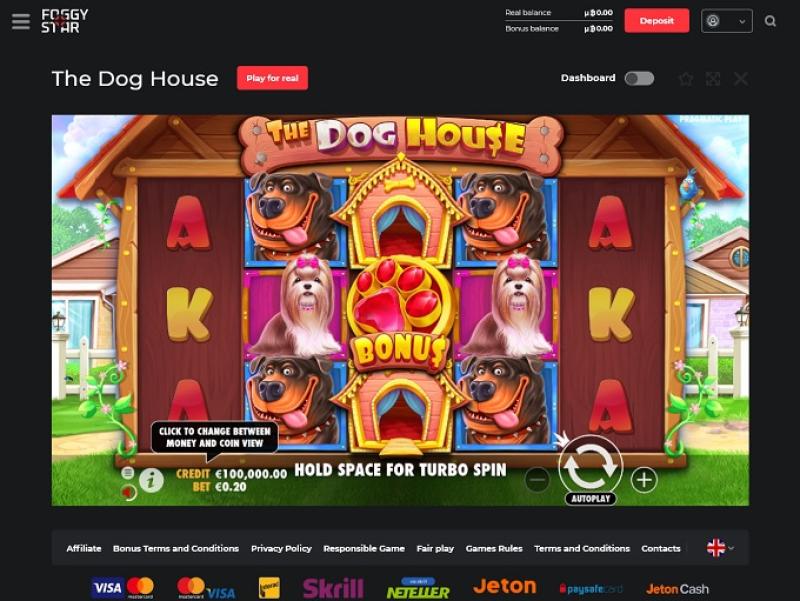Click the Deposit button
Viewport: 800px width, 601px height.
[657, 21]
